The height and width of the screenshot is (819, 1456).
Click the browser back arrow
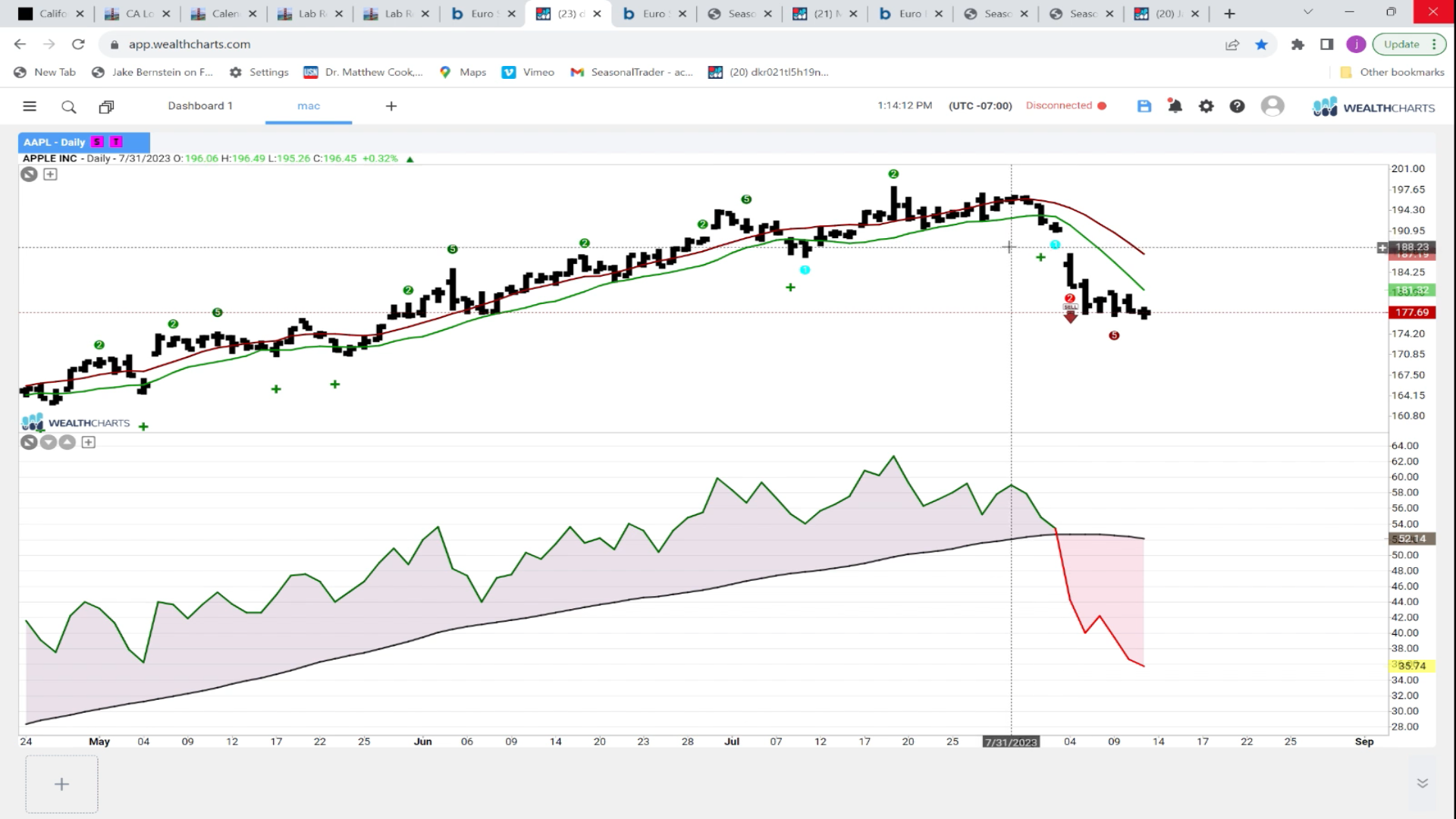tap(20, 44)
